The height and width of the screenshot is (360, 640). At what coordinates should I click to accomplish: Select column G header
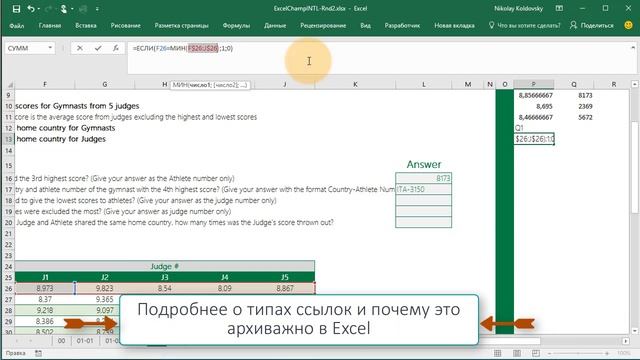(104, 84)
